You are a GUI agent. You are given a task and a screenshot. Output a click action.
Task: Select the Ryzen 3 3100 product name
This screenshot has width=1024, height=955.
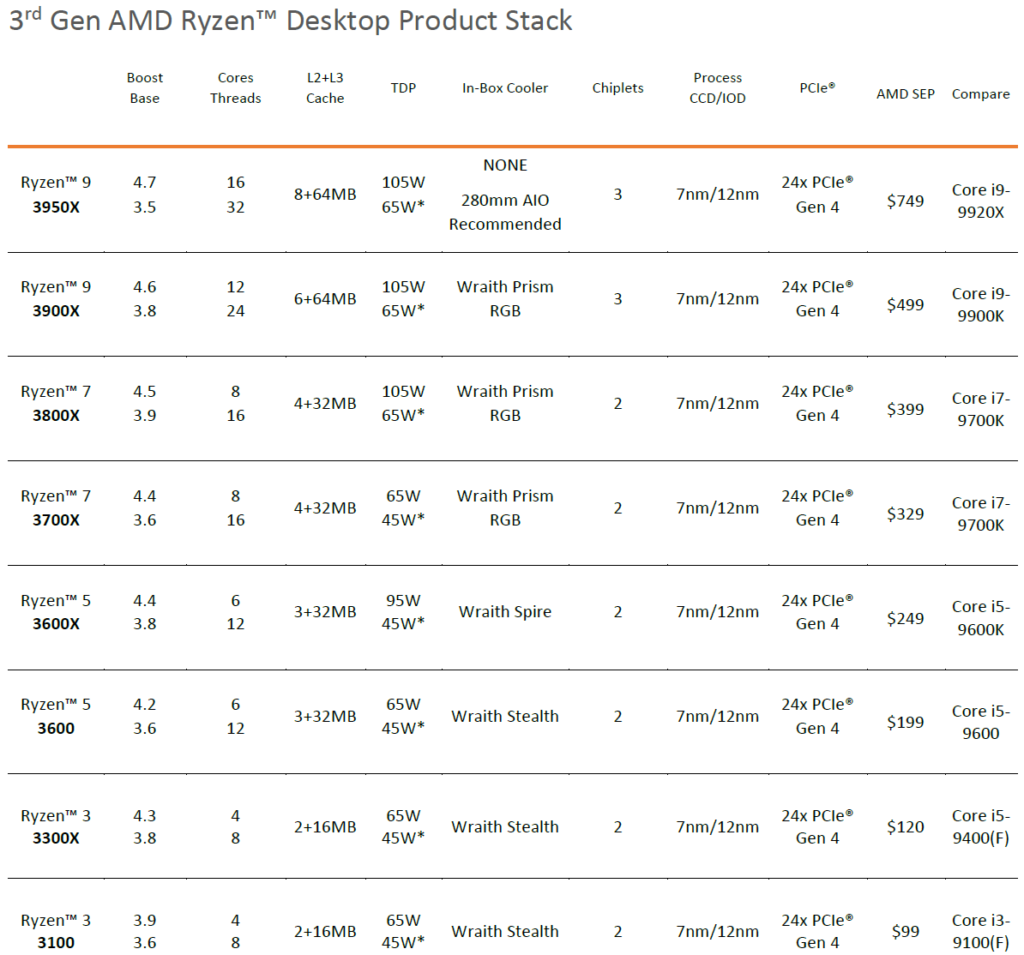[56, 931]
